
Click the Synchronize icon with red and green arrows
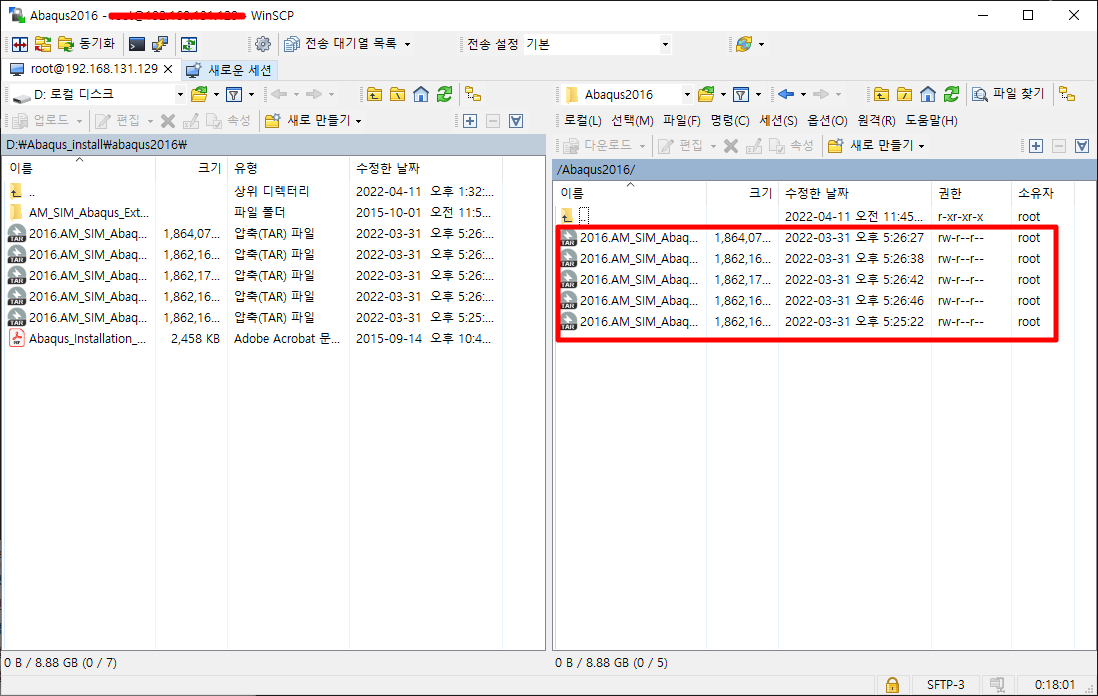(43, 44)
